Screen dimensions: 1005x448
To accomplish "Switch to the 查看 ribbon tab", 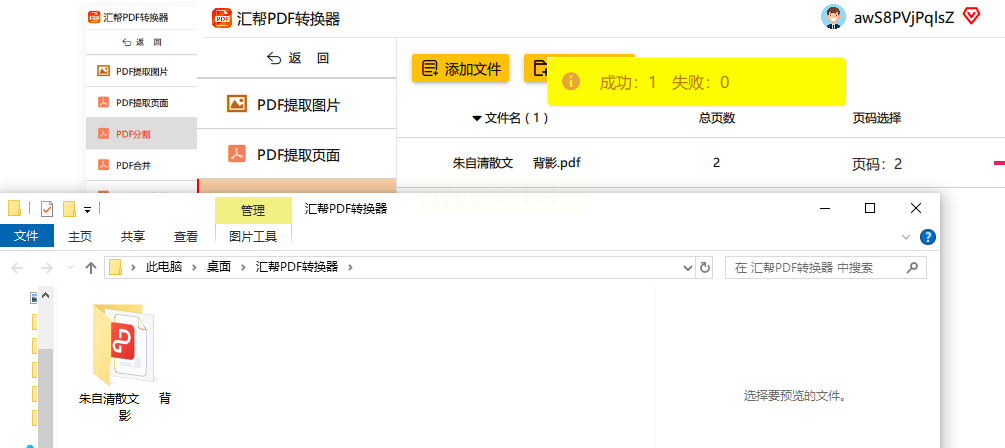I will click(186, 236).
